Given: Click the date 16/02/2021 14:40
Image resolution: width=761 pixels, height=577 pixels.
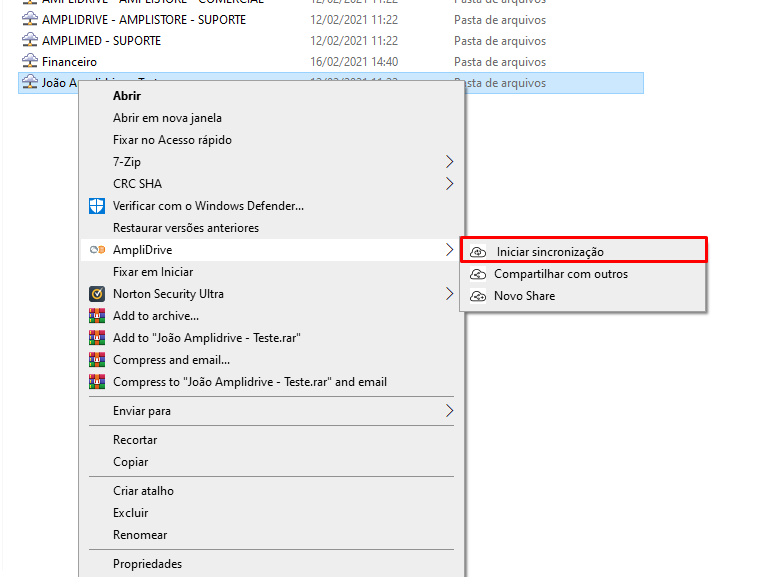Looking at the screenshot, I should point(354,62).
